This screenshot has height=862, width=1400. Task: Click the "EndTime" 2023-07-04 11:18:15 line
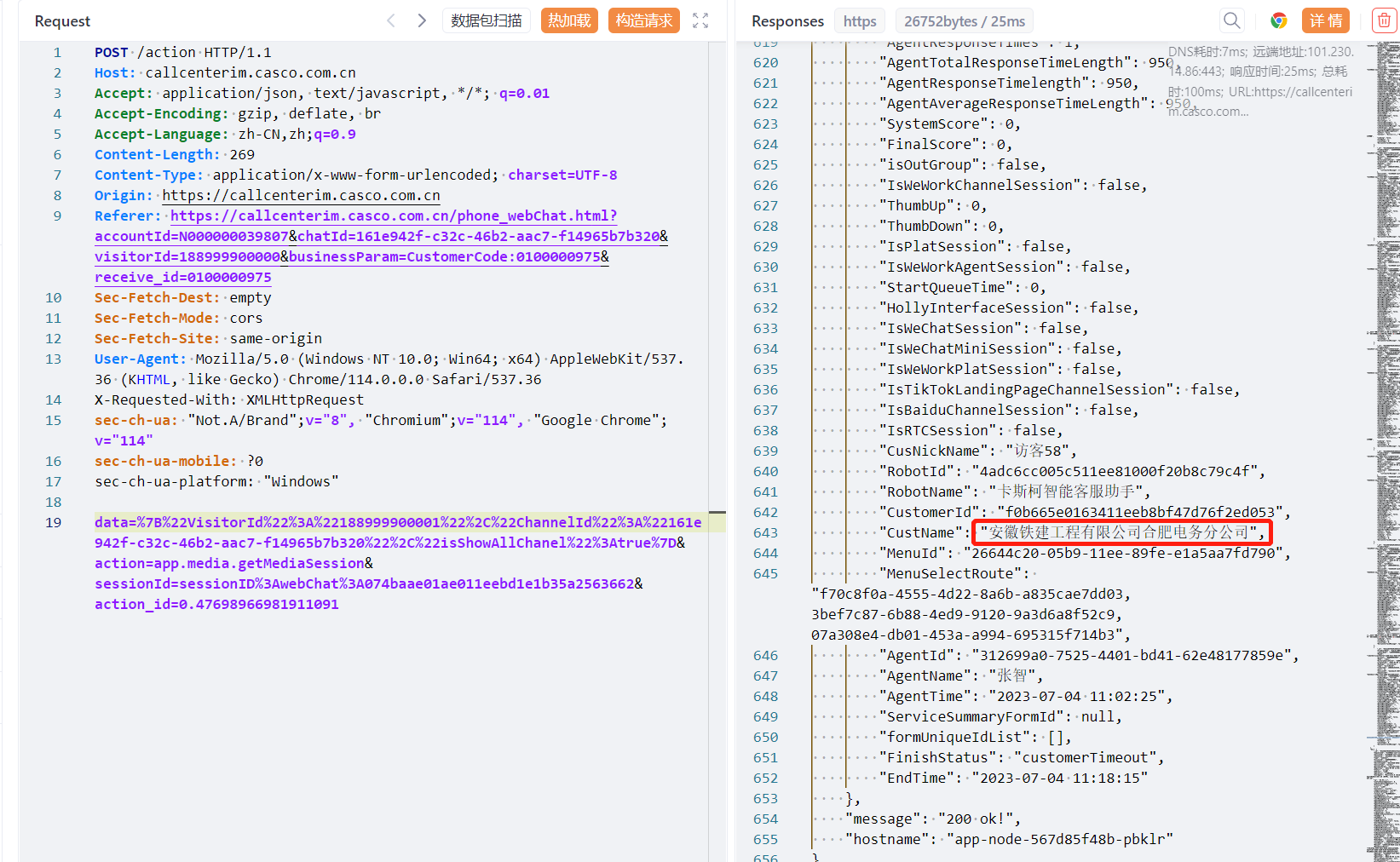click(1013, 778)
